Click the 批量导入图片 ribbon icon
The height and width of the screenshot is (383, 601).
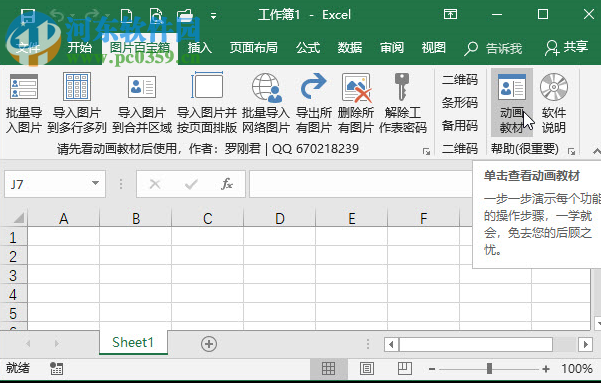(24, 87)
